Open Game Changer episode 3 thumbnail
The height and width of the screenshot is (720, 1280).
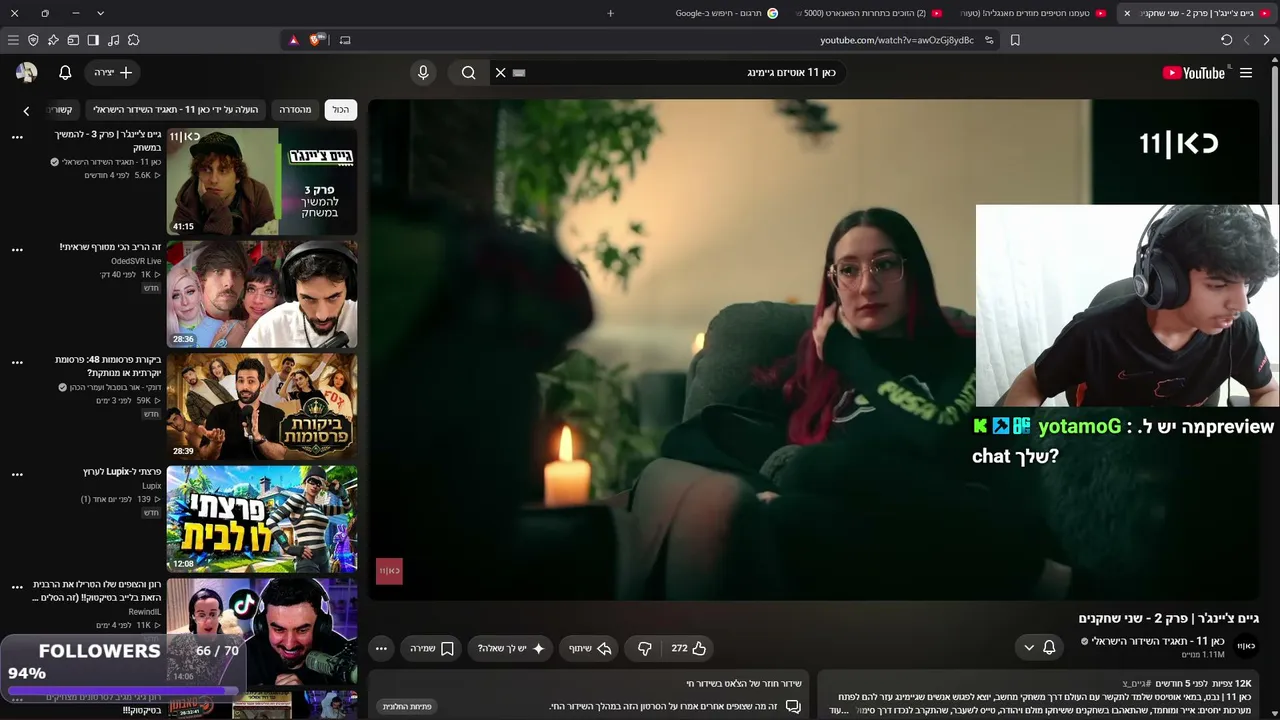pyautogui.click(x=262, y=181)
